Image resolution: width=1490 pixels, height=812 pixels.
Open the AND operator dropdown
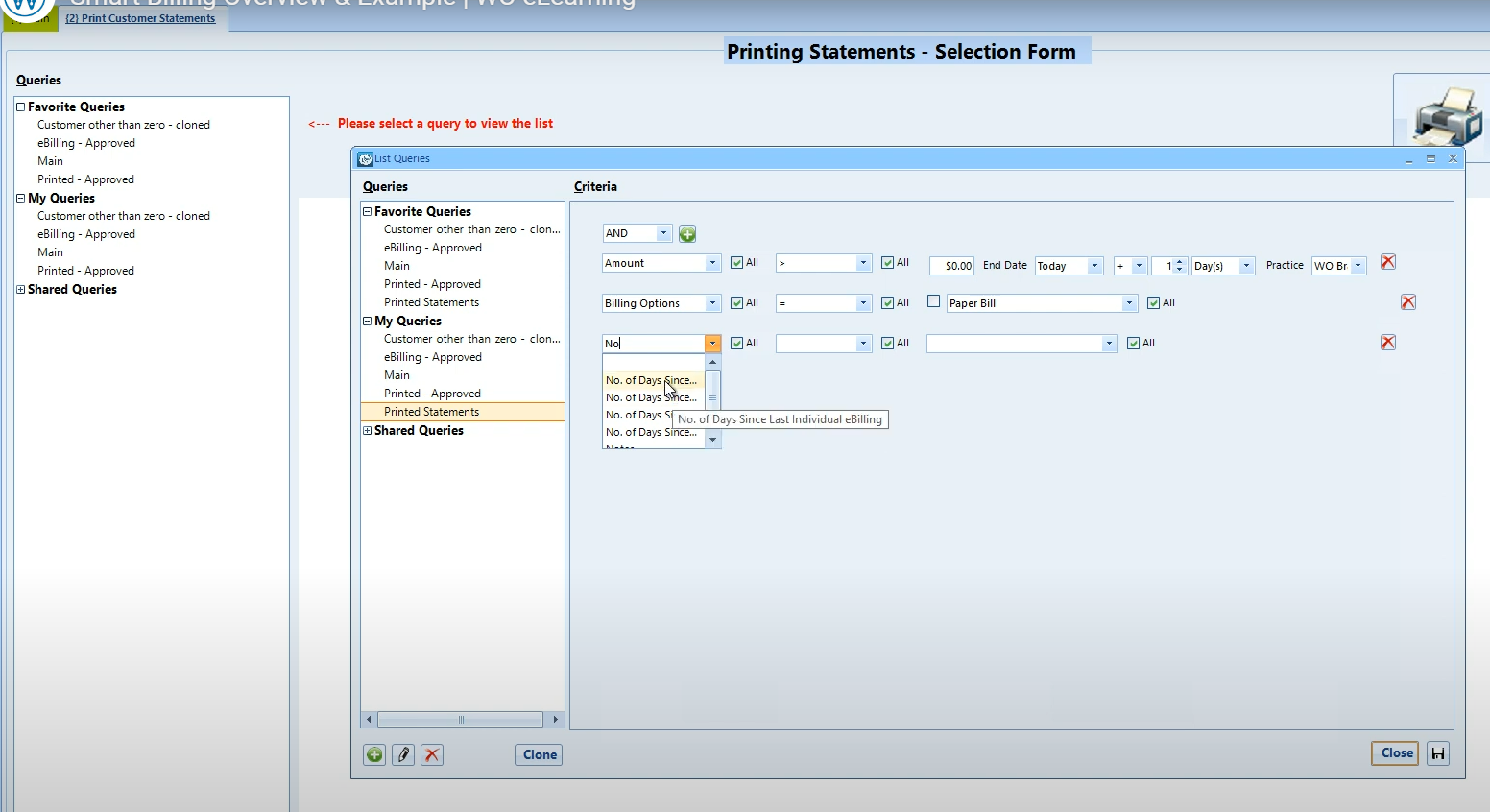[663, 233]
